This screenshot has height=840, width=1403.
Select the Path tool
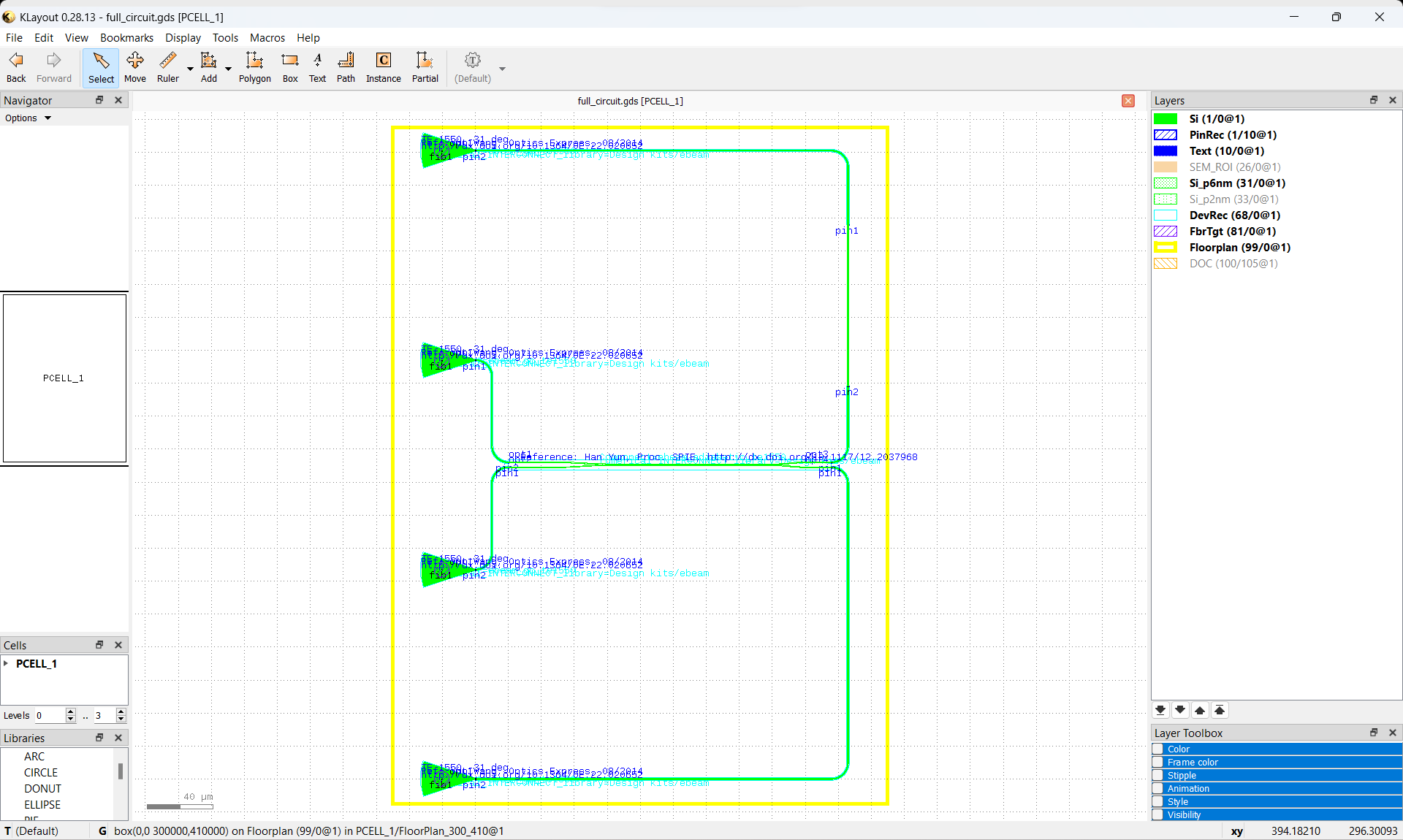346,67
